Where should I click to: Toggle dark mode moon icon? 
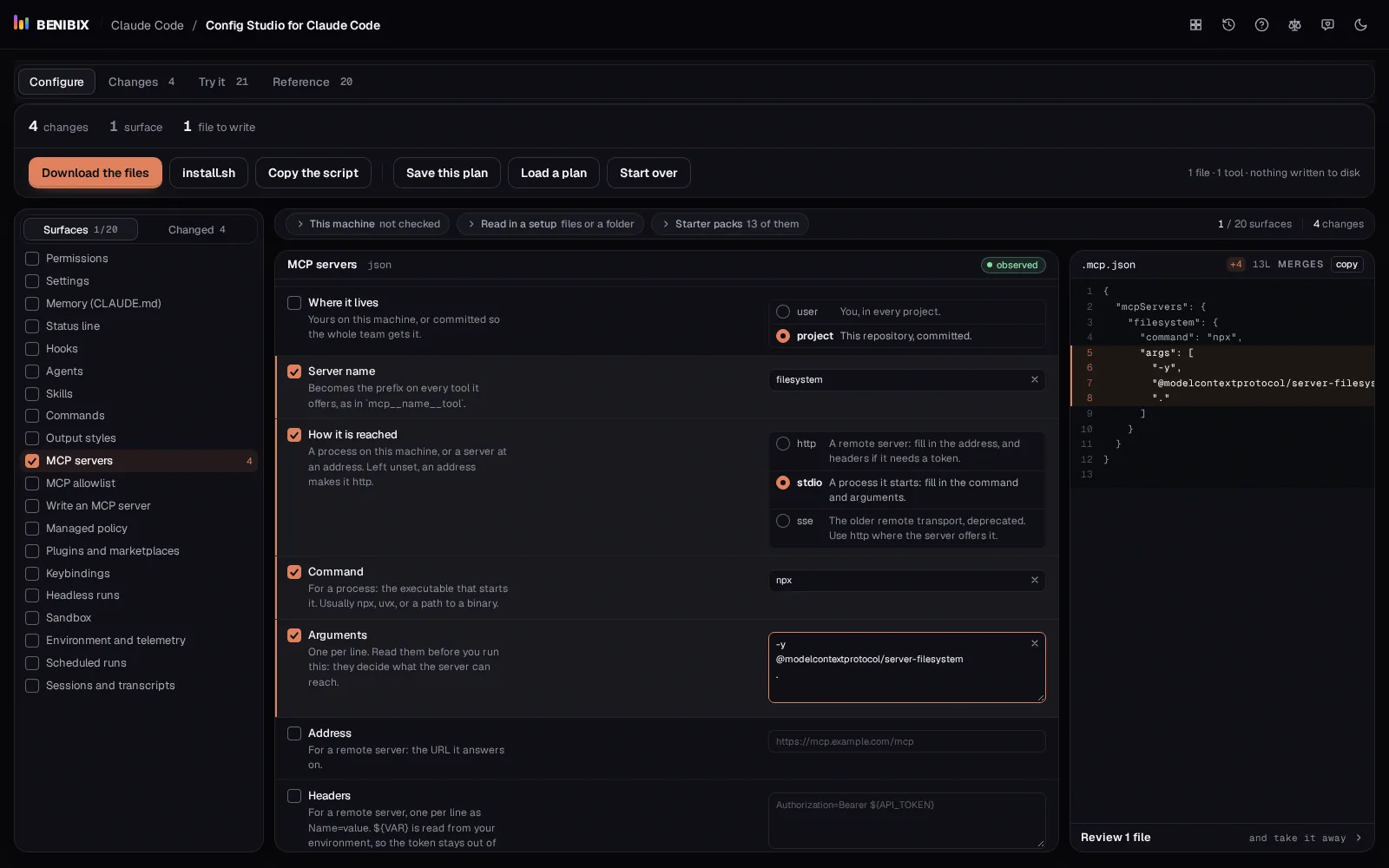click(x=1360, y=25)
